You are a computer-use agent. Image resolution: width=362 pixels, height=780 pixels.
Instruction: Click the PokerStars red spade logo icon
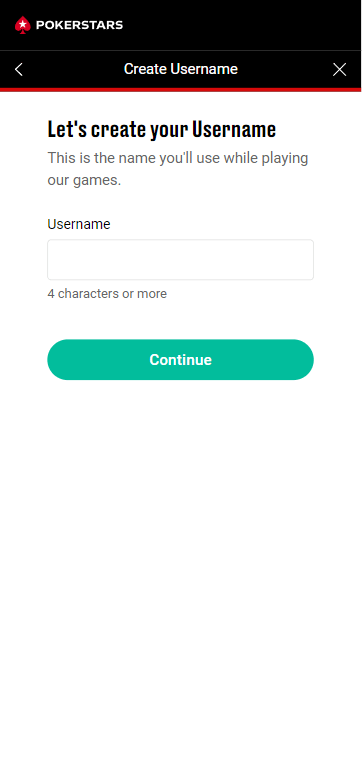pyautogui.click(x=23, y=25)
